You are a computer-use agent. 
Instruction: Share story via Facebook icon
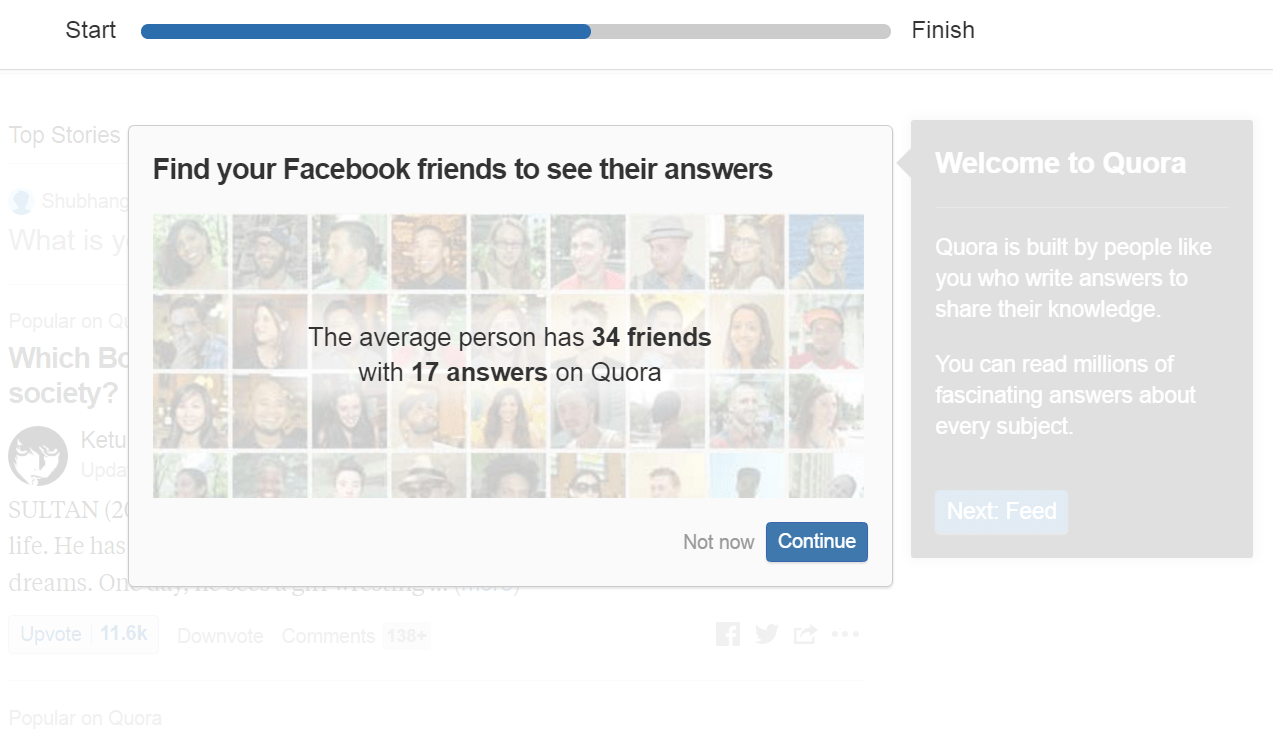pos(728,634)
